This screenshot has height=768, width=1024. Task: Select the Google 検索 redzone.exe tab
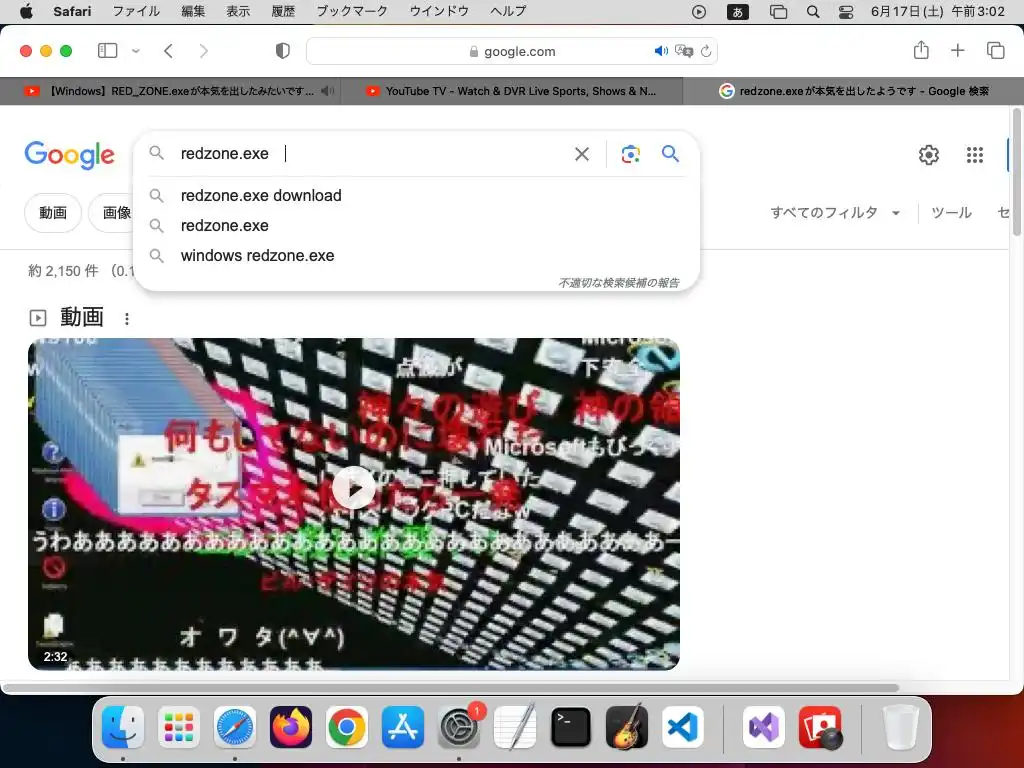coord(853,91)
